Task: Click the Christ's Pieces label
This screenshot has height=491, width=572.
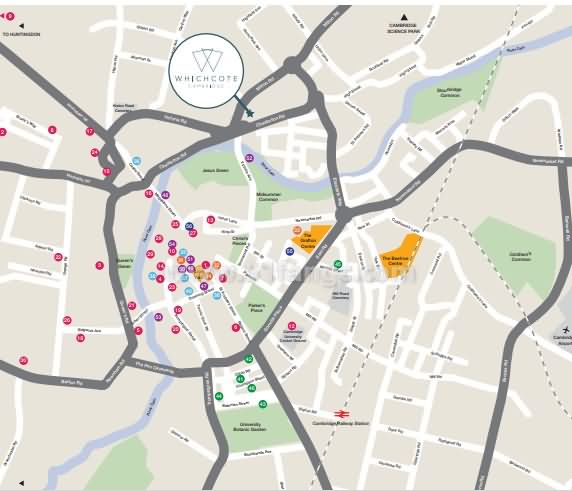Action: click(x=240, y=241)
